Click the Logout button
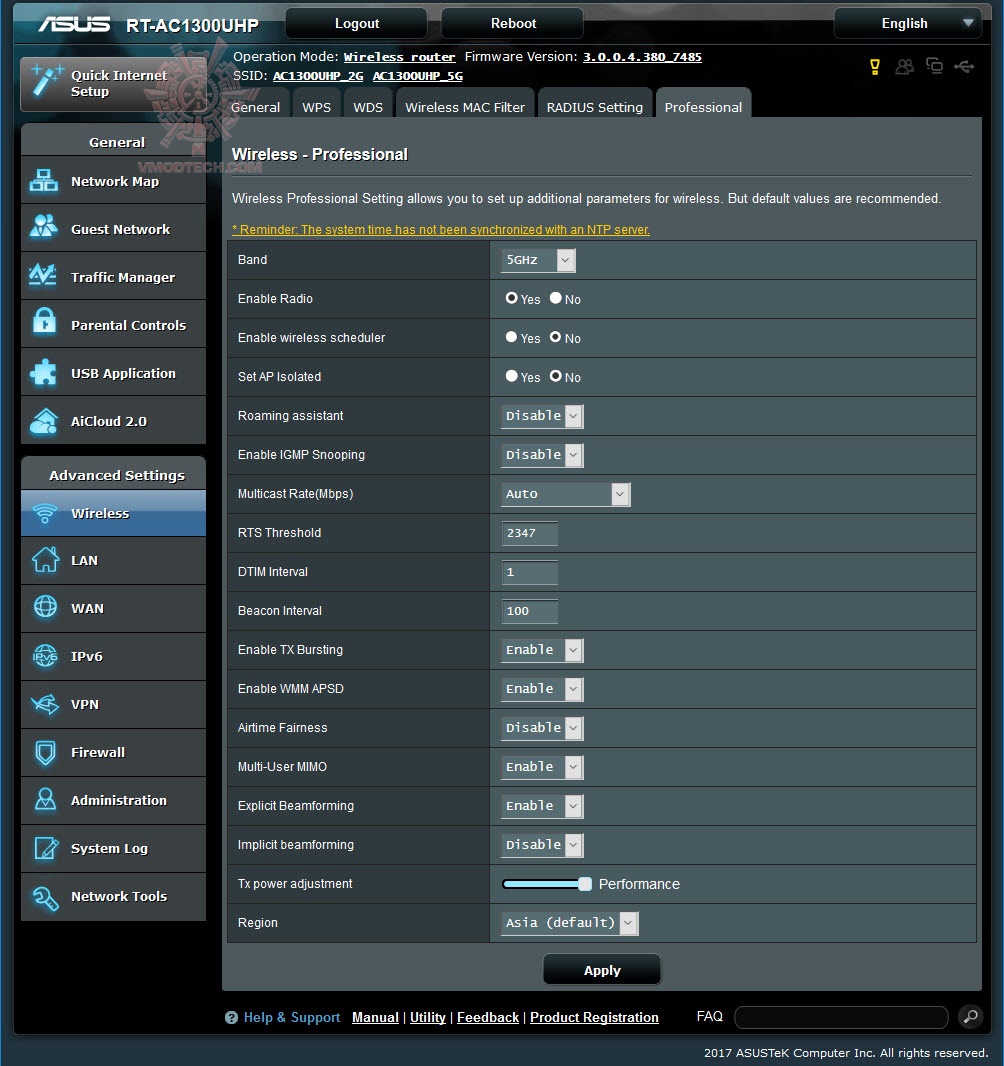The image size is (1004, 1066). pos(356,23)
